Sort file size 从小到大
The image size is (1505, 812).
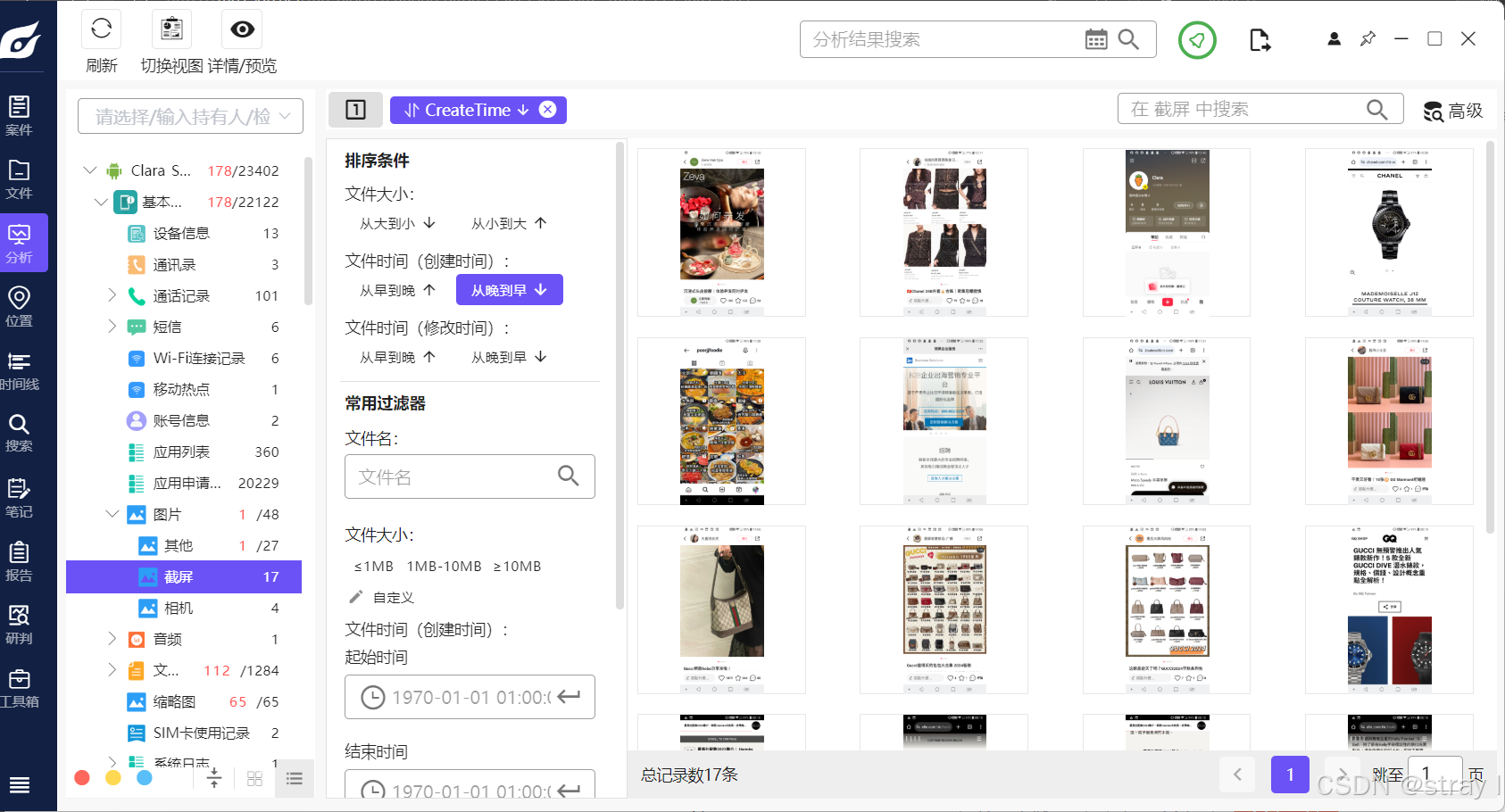tap(509, 223)
